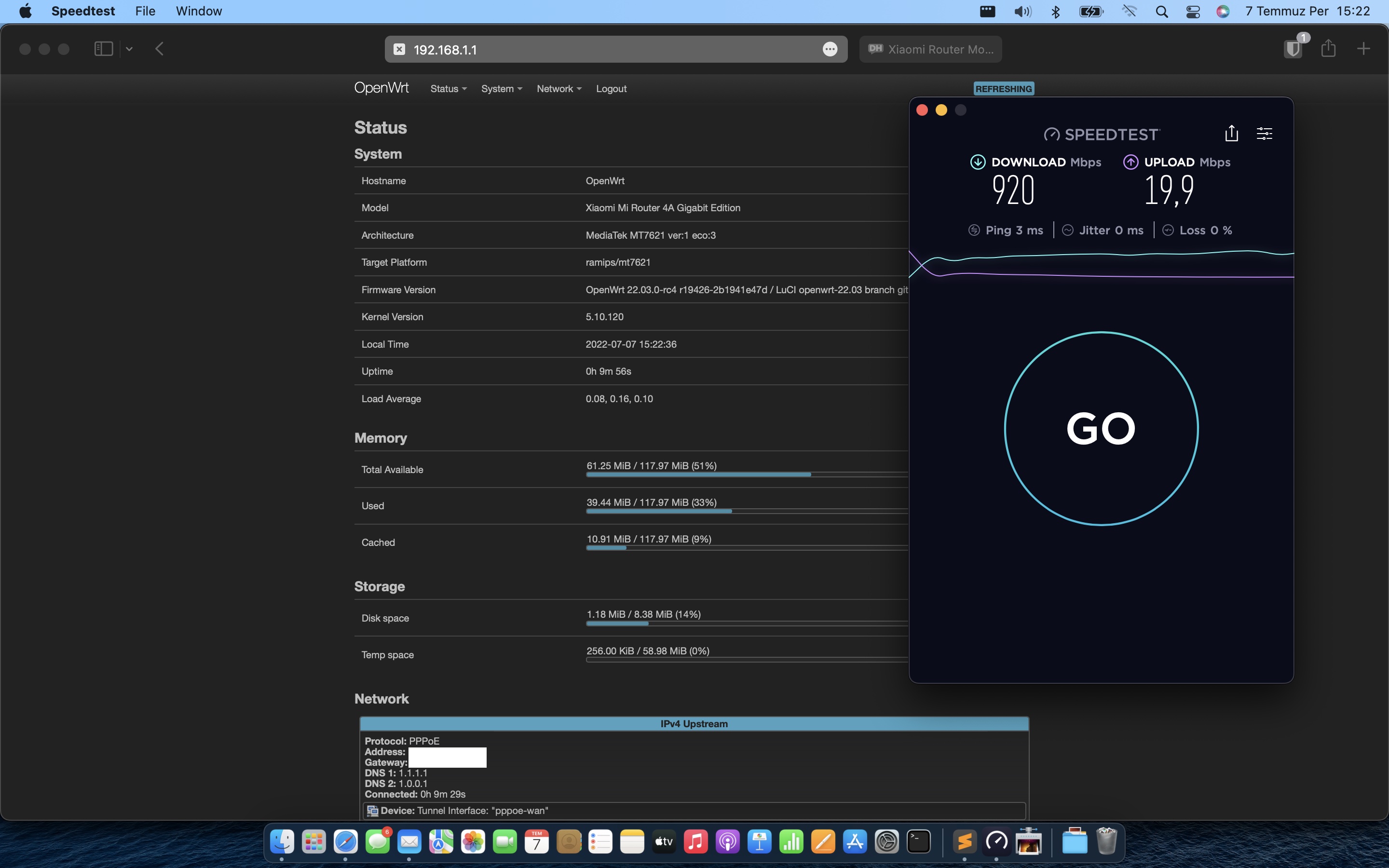Open Sublime Text from the Dock

point(964,842)
